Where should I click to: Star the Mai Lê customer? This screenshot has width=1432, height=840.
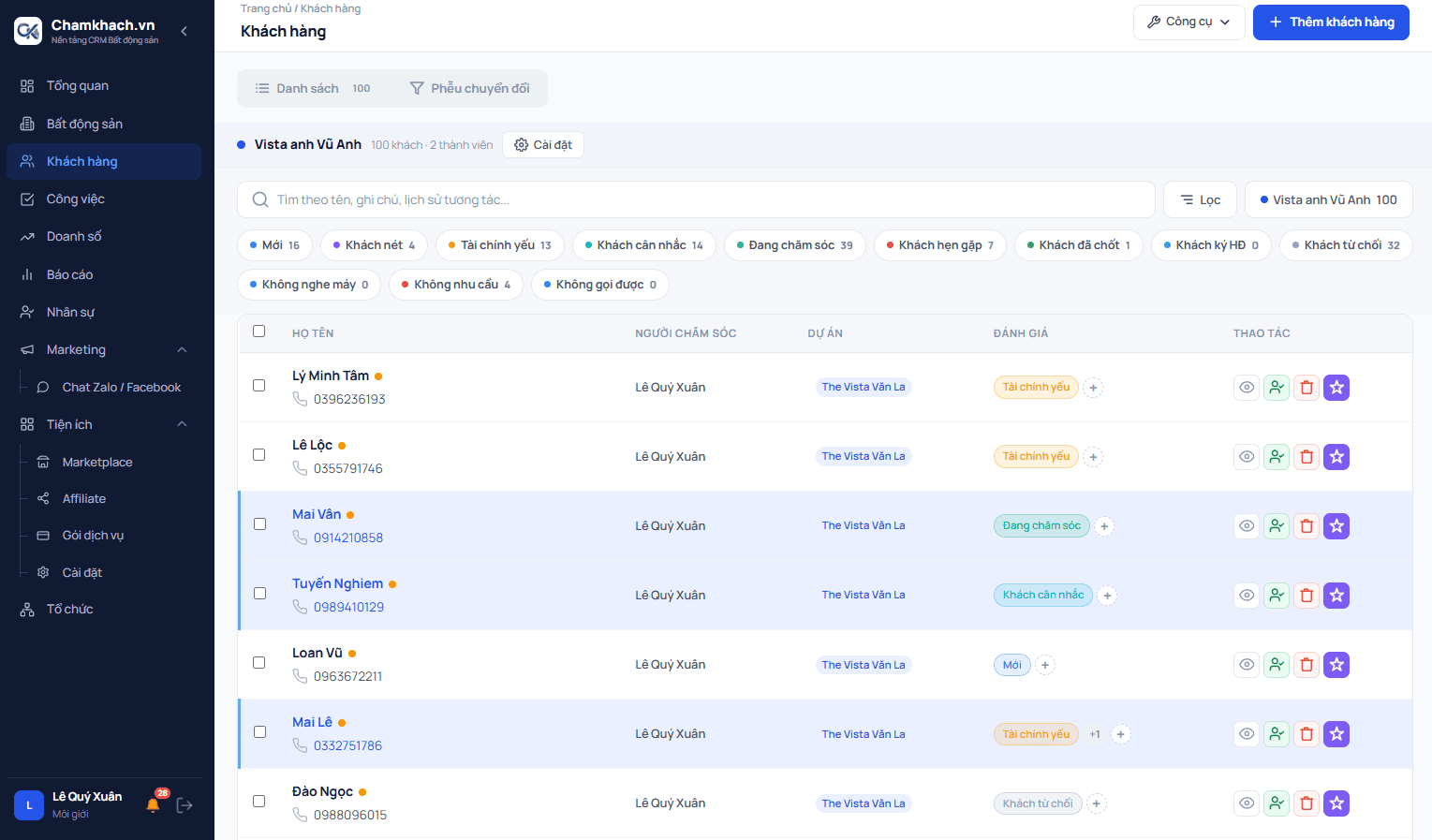click(x=1336, y=734)
